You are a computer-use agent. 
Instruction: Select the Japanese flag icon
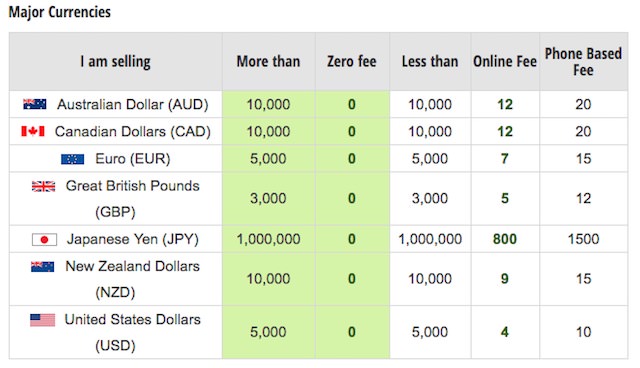(x=44, y=239)
